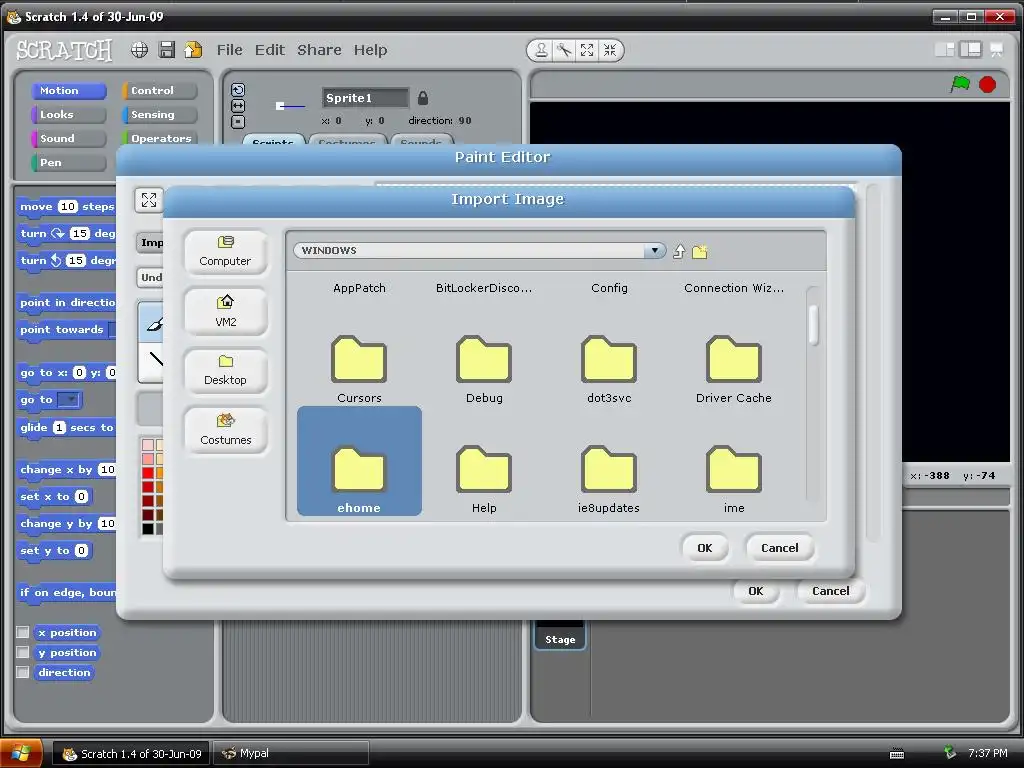
Task: Open the ime folder
Action: (733, 479)
